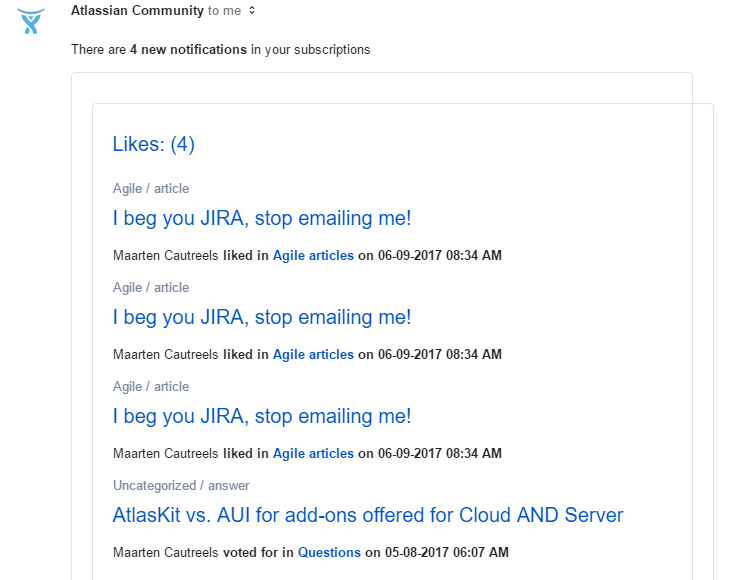
Task: Expand recipient details arrow beside "to me"
Action: click(x=252, y=10)
